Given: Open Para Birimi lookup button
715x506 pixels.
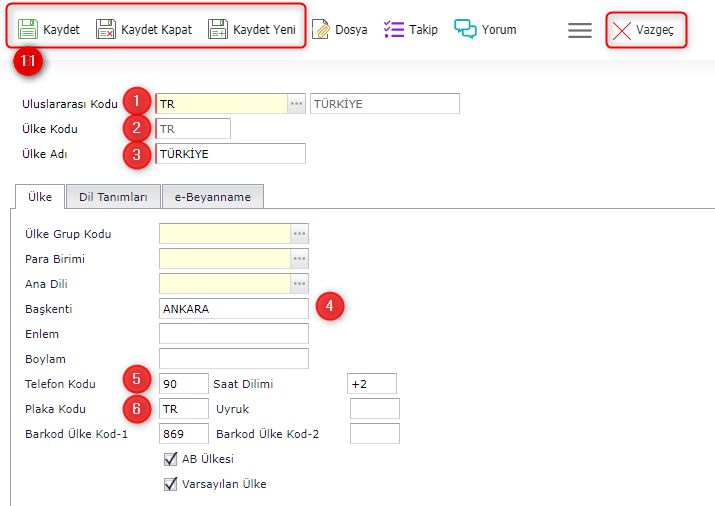Looking at the screenshot, I should 299,259.
